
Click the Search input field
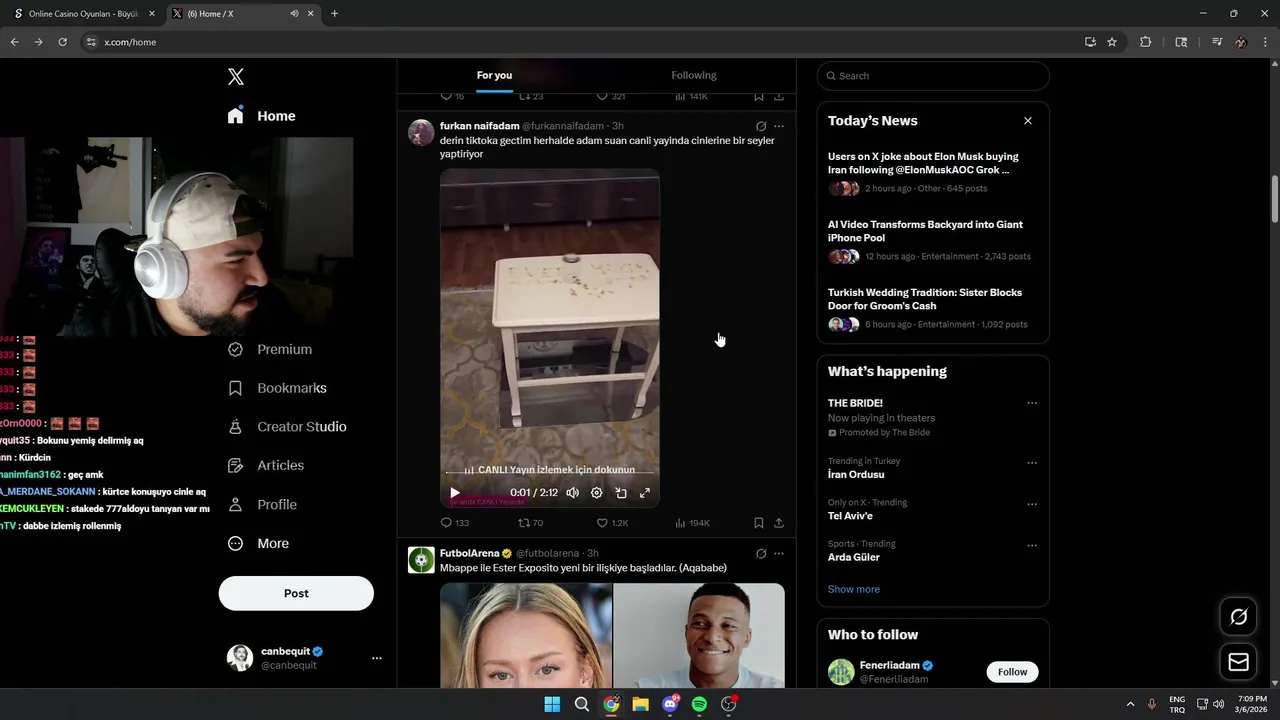[933, 76]
